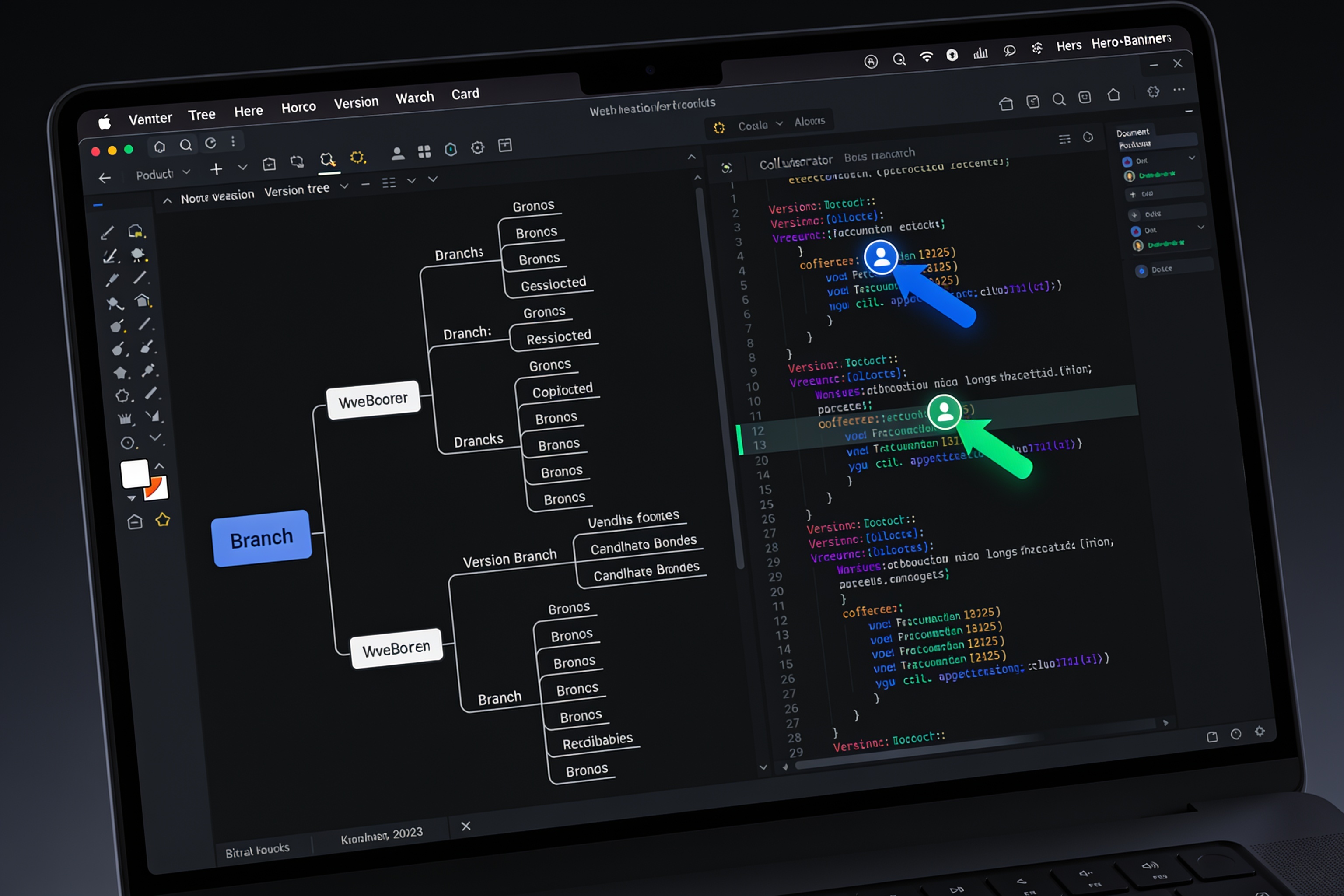The image size is (1344, 896).
Task: Click the yellow star icon in toolbar
Action: tap(163, 519)
